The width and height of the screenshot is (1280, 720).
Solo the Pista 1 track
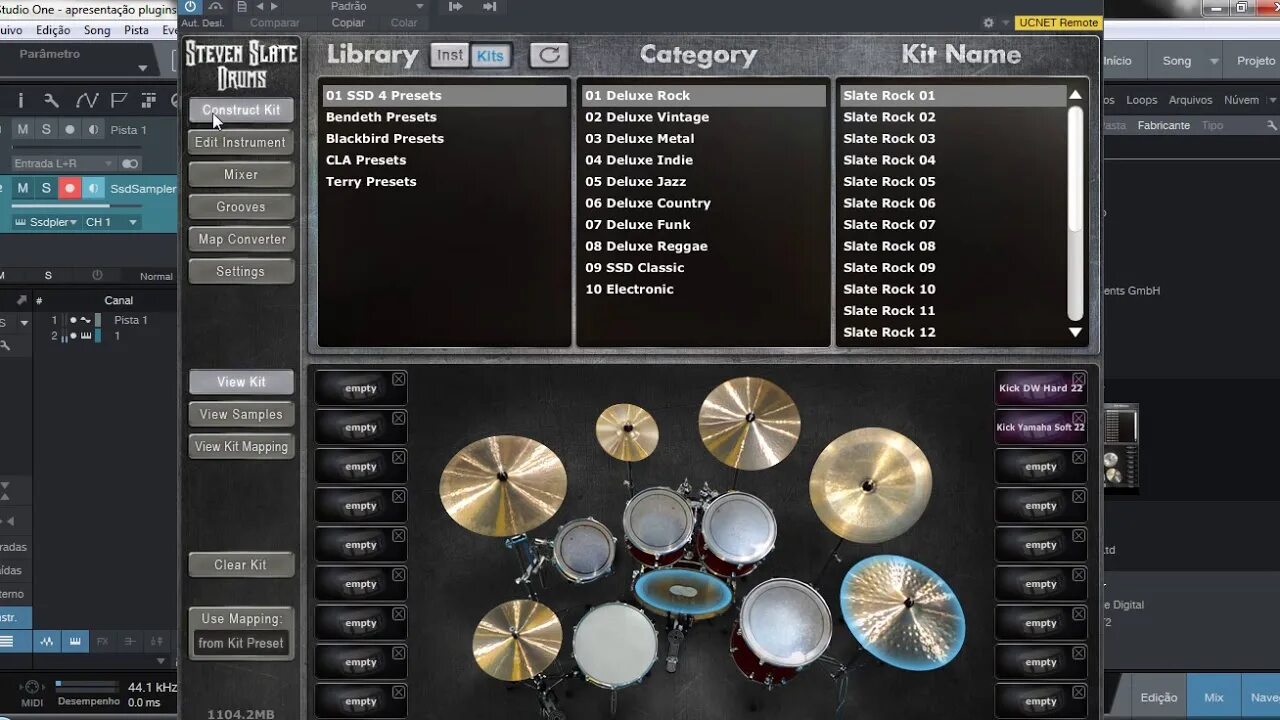tap(46, 130)
